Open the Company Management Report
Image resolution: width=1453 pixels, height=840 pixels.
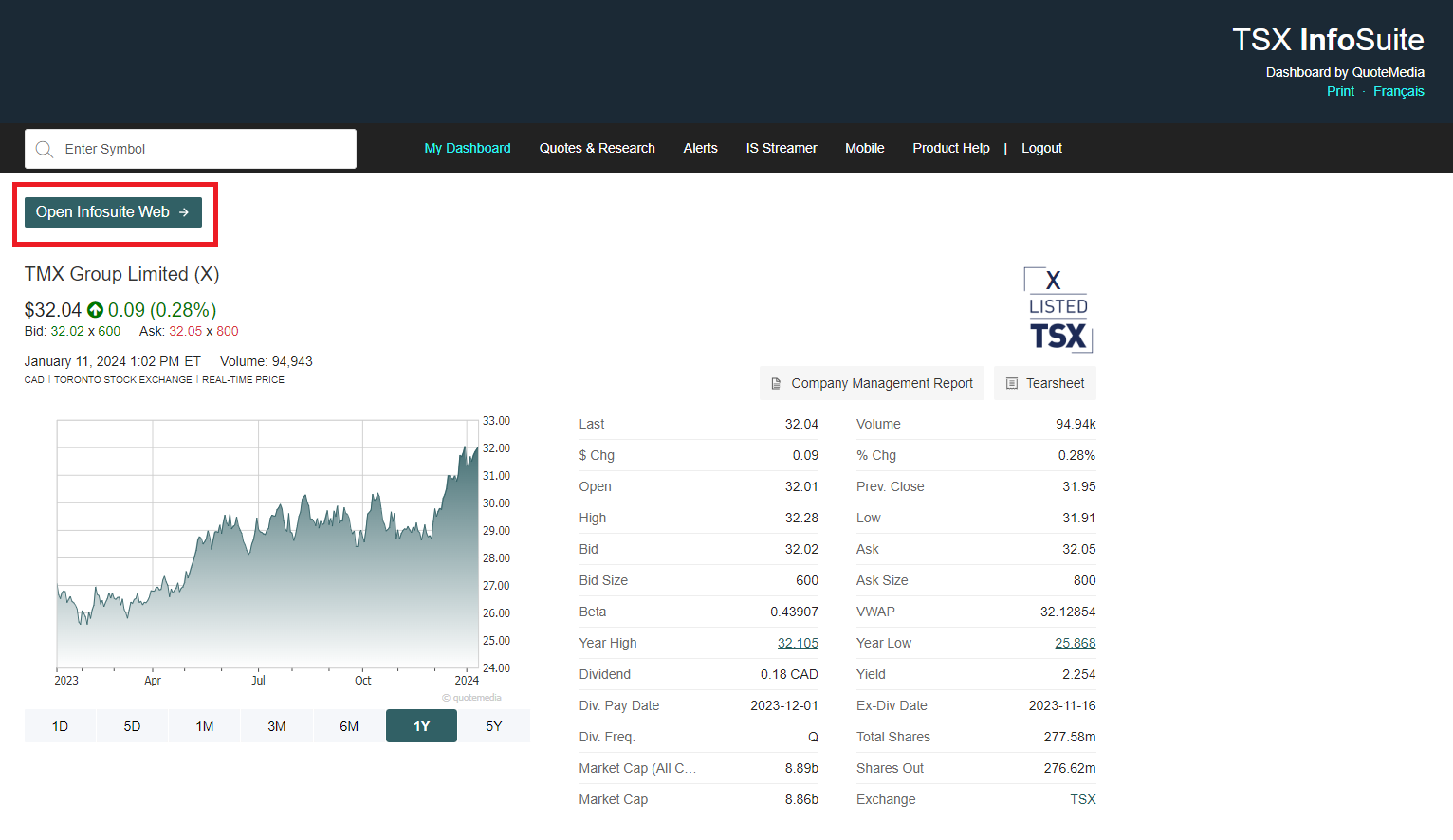(872, 383)
